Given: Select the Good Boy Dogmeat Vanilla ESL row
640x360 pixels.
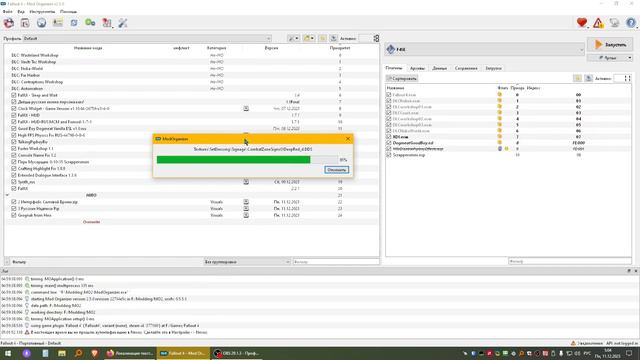Looking at the screenshot, I should pos(191,129).
